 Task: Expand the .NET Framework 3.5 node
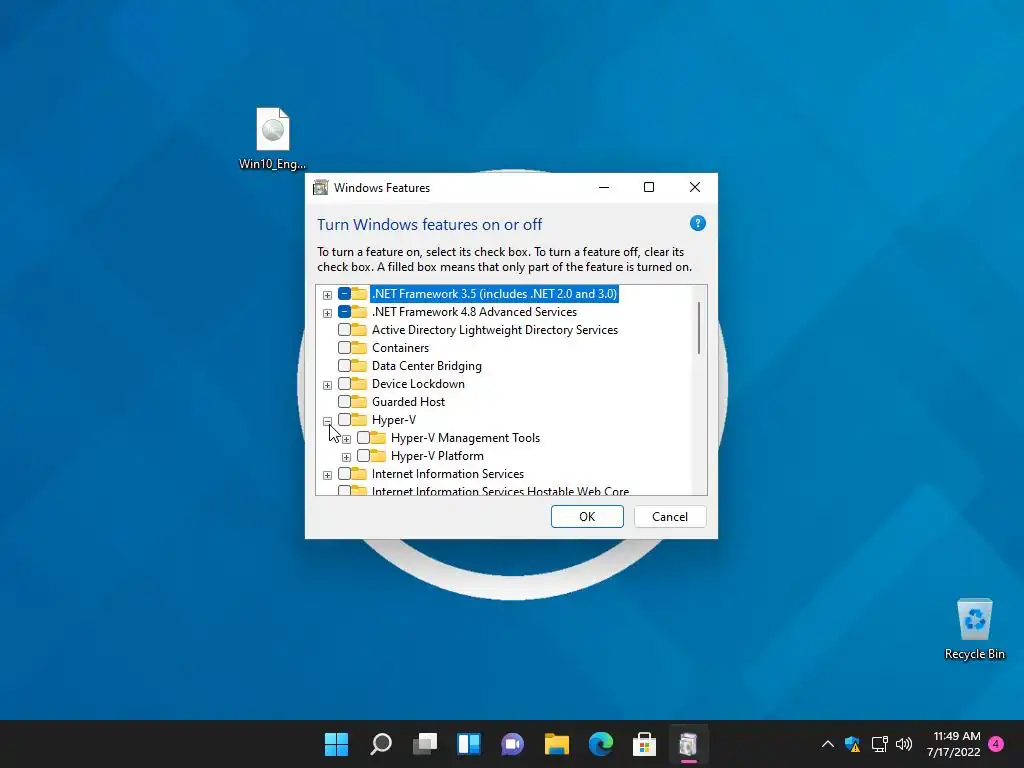coord(327,295)
